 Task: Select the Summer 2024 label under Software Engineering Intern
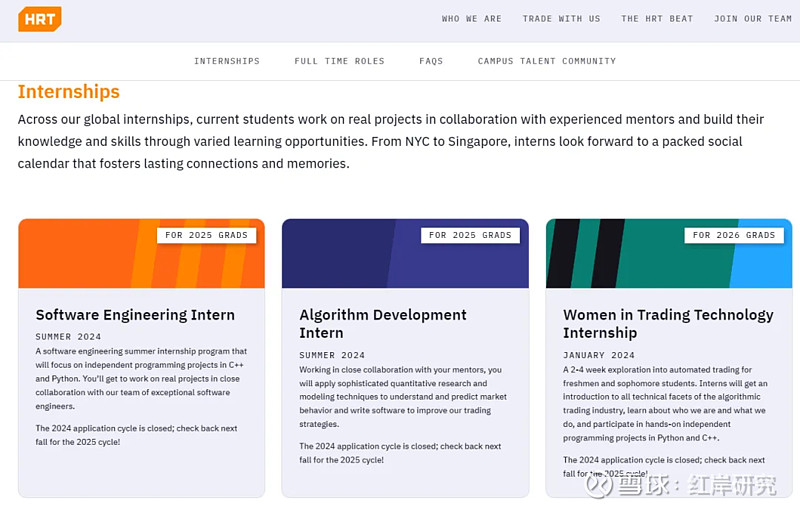pyautogui.click(x=68, y=337)
